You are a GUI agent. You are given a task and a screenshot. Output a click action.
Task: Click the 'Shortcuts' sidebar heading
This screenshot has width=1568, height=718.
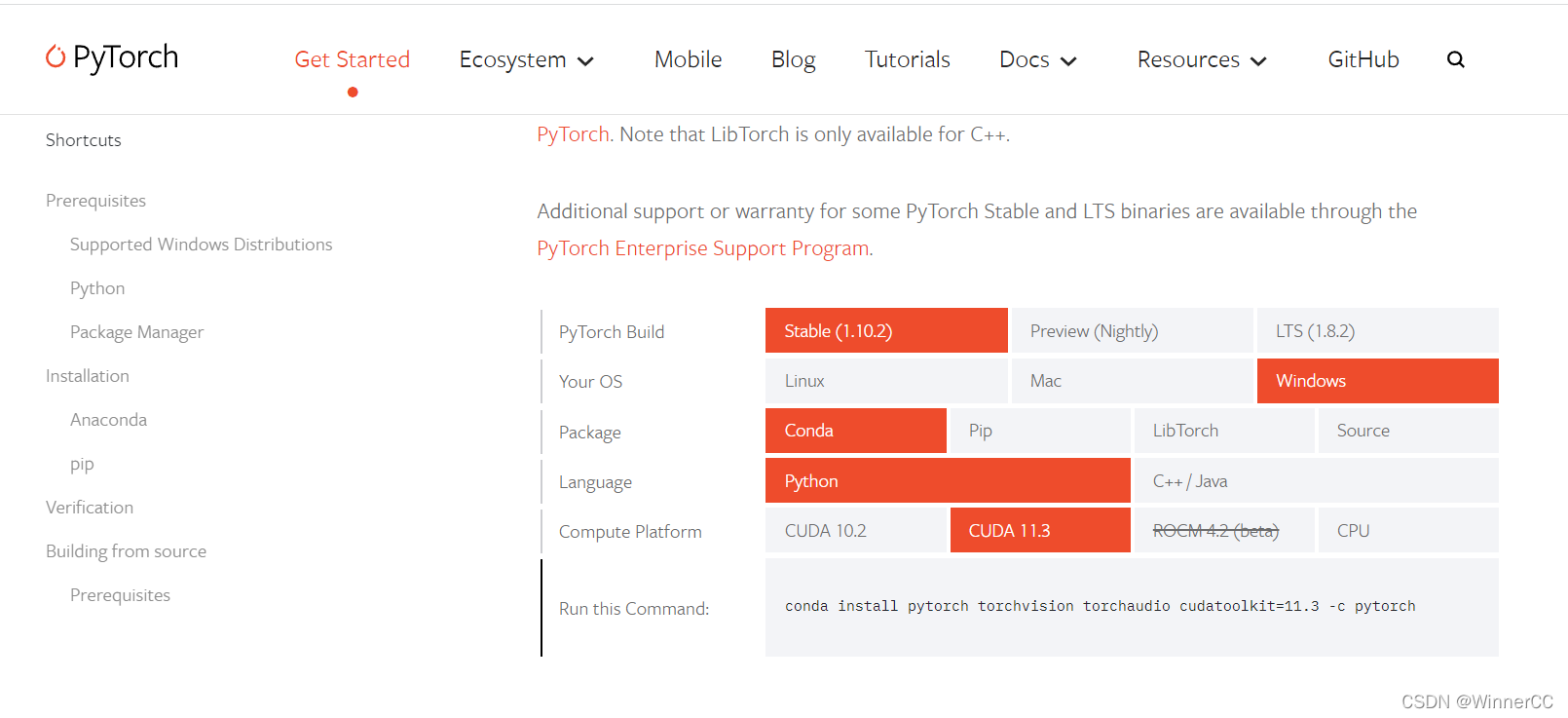[x=84, y=140]
